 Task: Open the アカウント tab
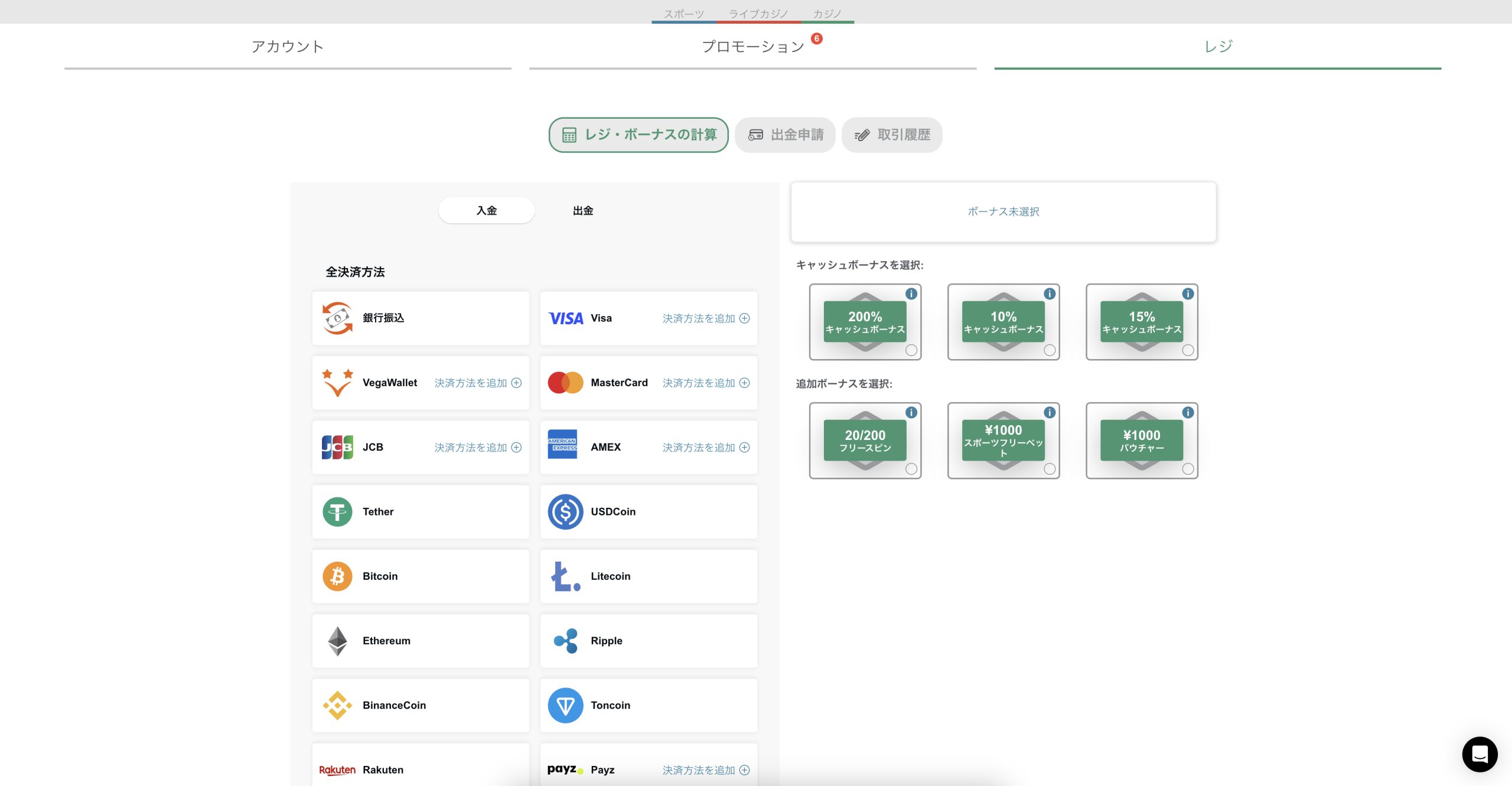tap(288, 47)
